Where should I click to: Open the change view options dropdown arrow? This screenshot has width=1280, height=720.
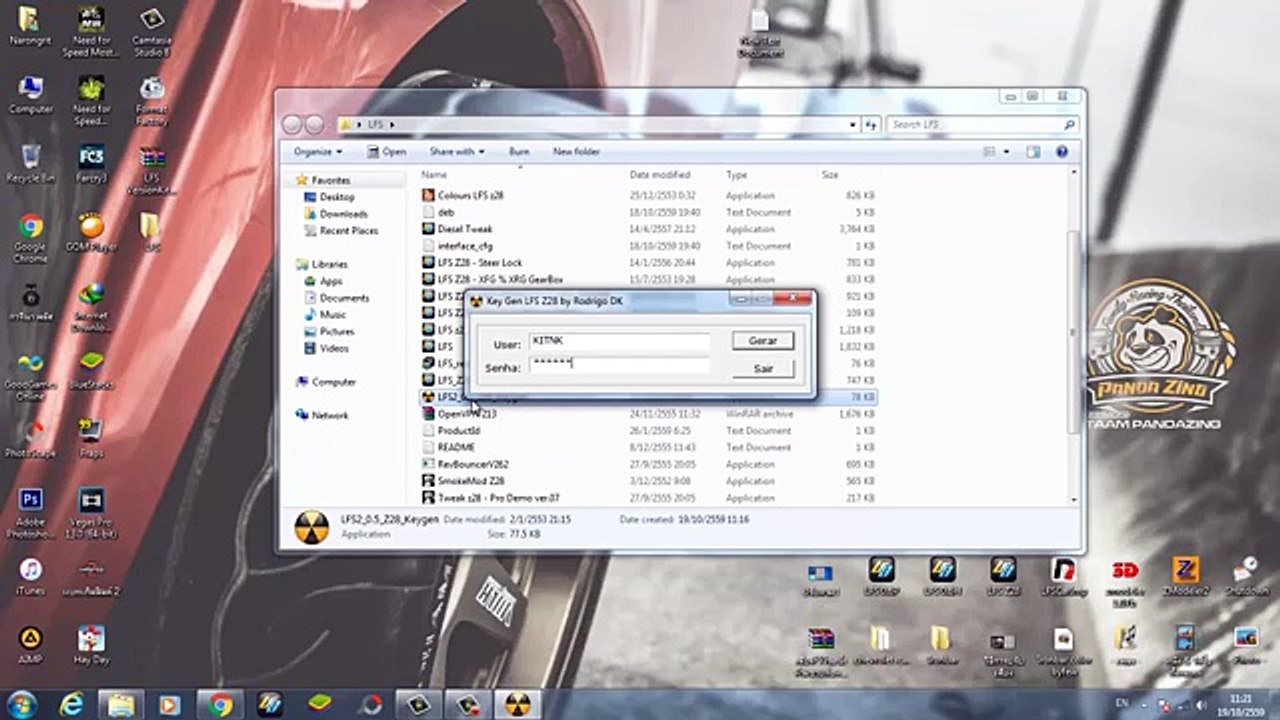1006,152
